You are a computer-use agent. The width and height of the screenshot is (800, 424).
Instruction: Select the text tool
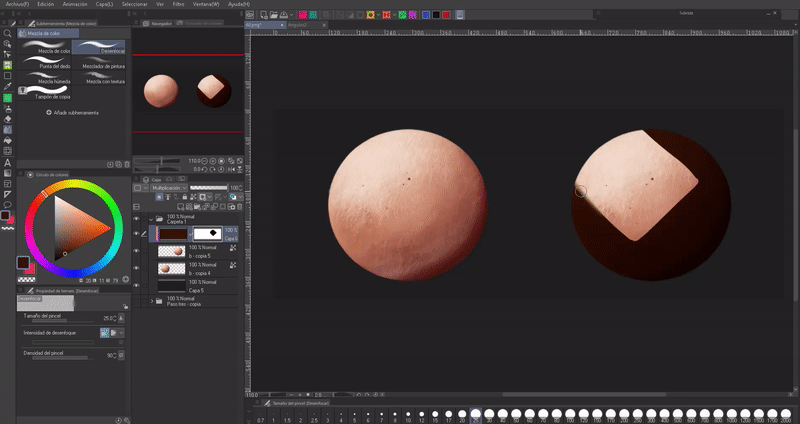point(7,162)
